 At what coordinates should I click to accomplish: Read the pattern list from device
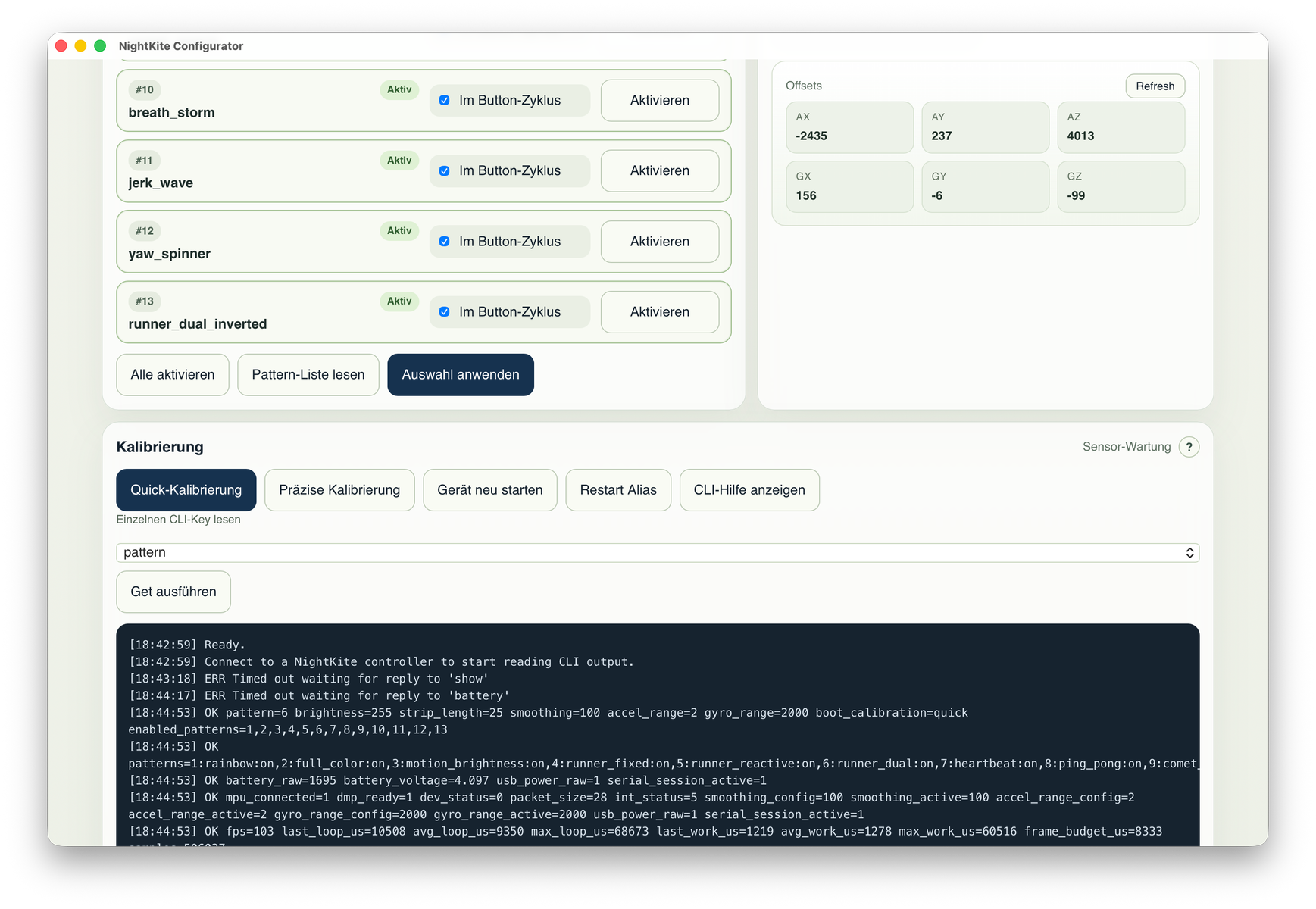pos(308,375)
